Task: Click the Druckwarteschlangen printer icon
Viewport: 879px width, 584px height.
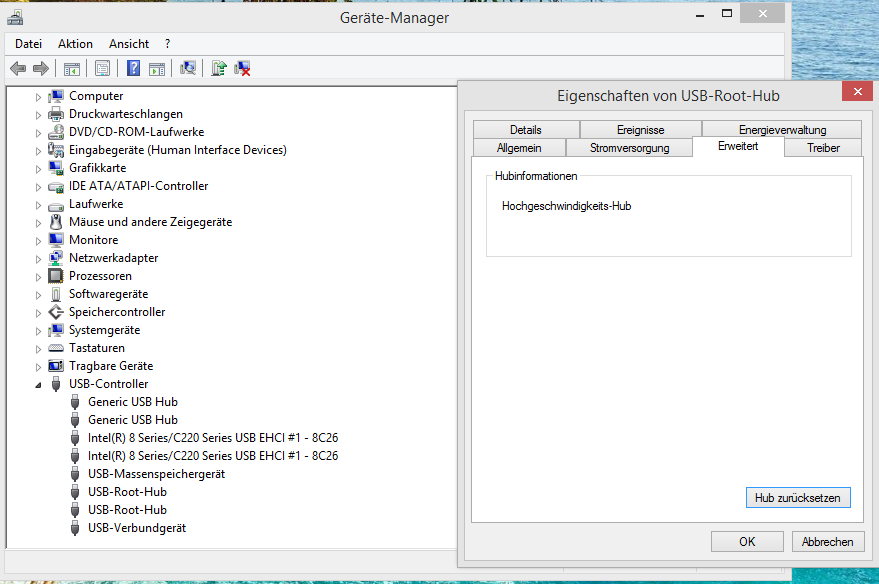Action: pos(56,114)
